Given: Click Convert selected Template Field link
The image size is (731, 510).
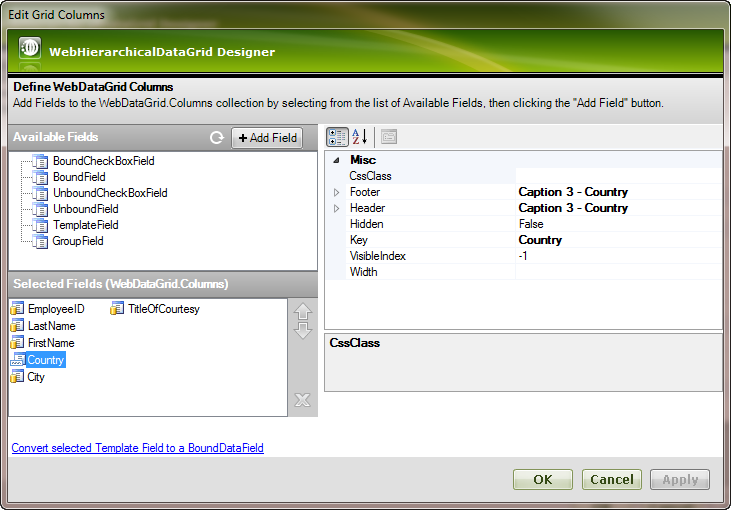Looking at the screenshot, I should 137,448.
